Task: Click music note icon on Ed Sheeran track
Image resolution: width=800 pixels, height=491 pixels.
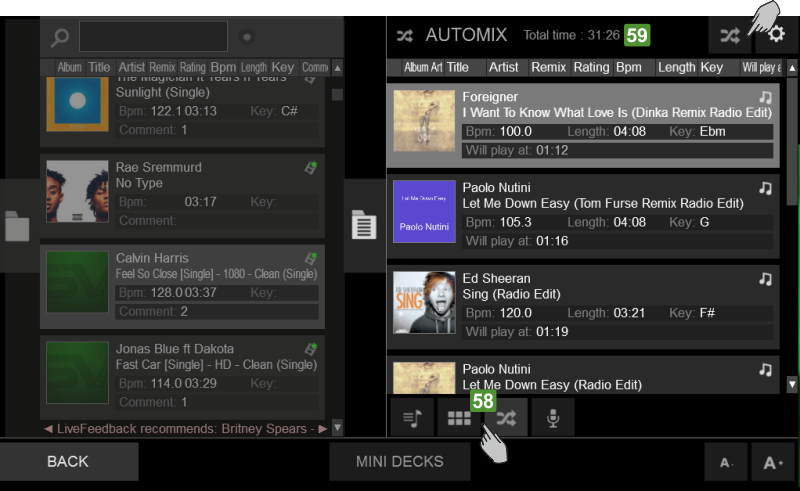Action: tap(765, 279)
